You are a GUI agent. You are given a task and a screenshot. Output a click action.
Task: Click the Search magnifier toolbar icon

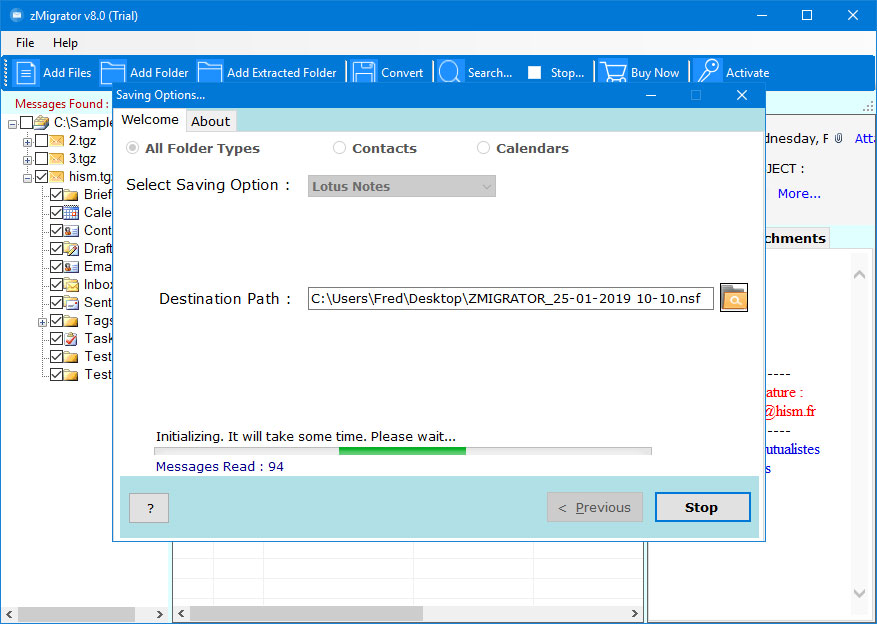450,73
